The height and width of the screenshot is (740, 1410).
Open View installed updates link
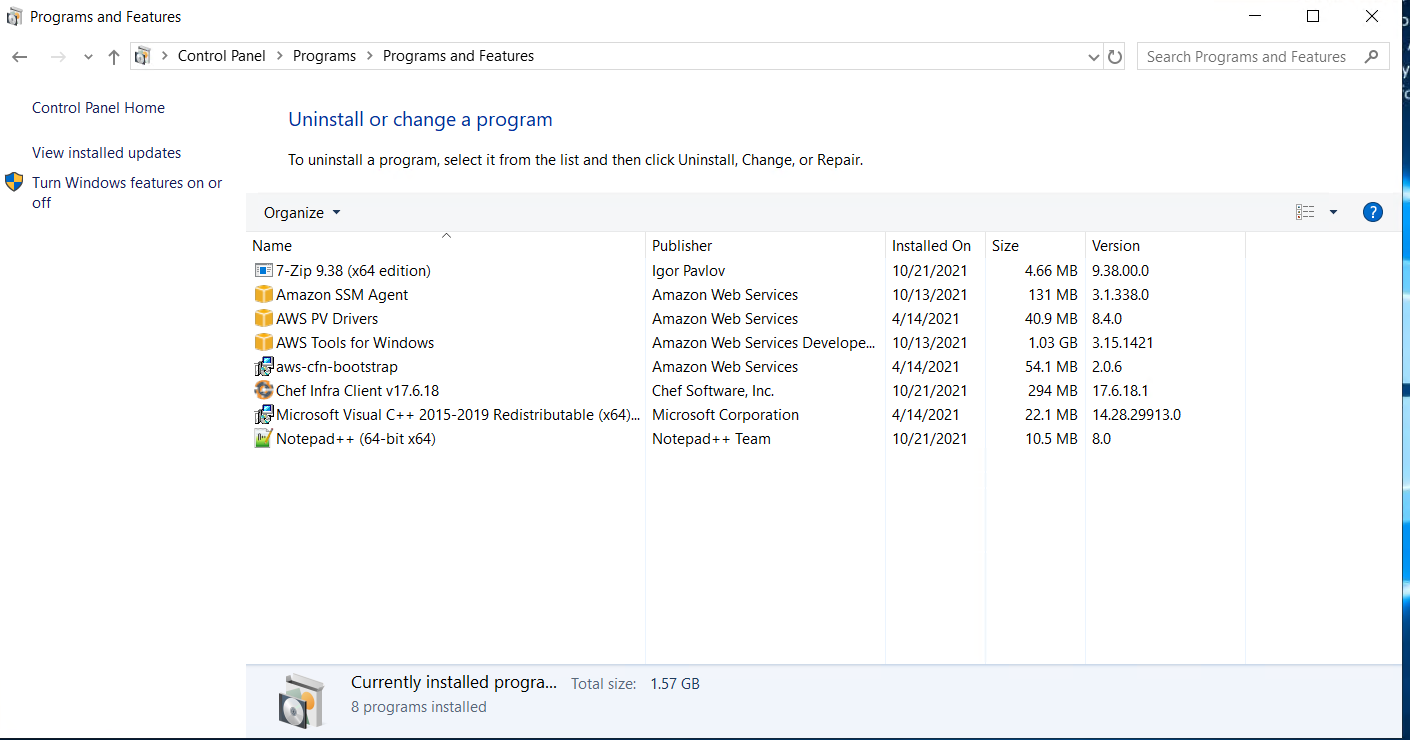point(106,153)
